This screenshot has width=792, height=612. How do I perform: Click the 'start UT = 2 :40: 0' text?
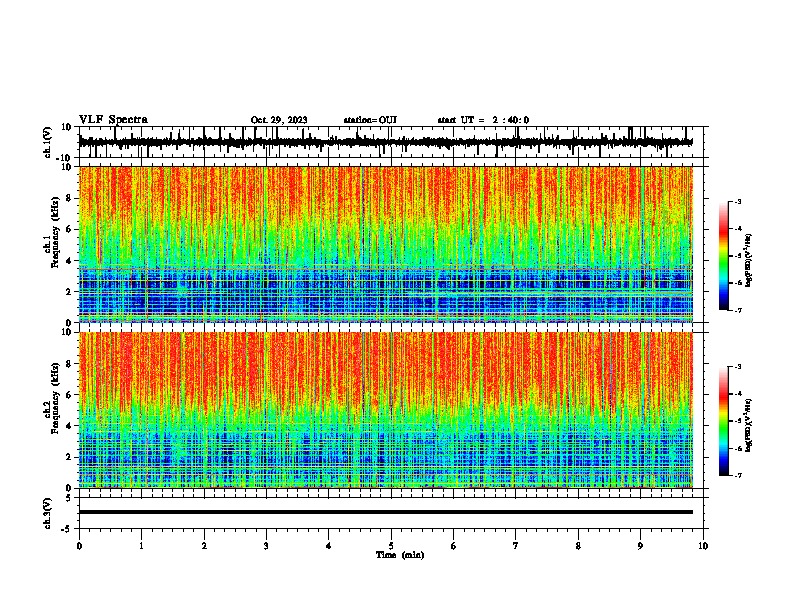[483, 120]
